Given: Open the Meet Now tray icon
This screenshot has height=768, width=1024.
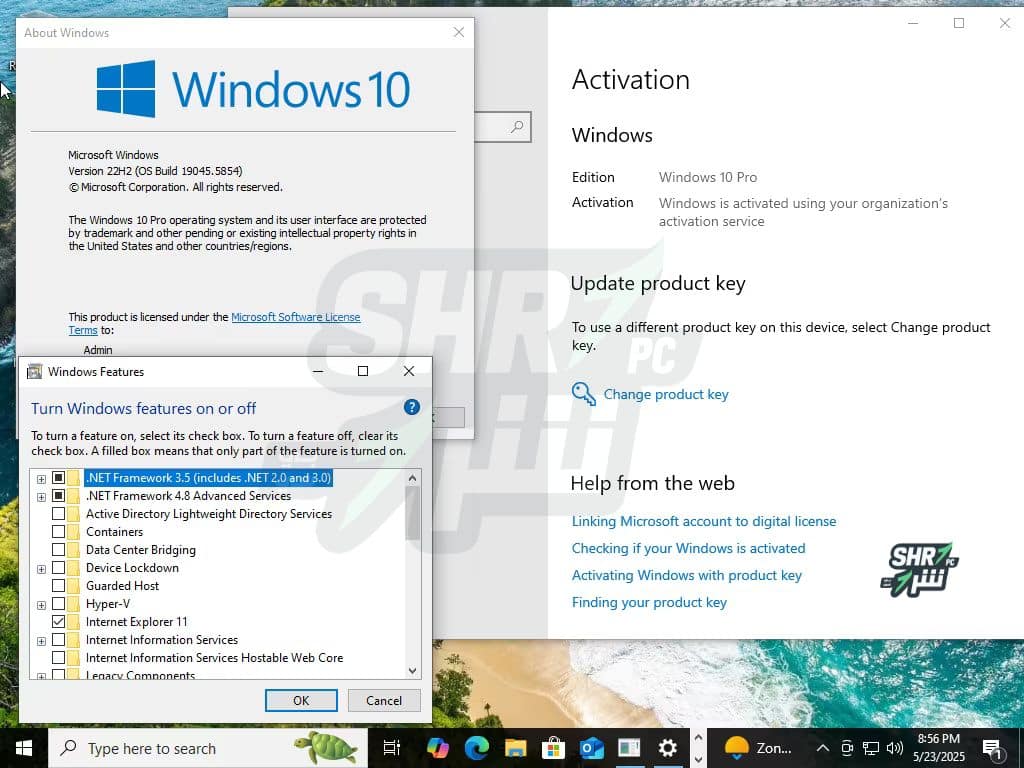Looking at the screenshot, I should (x=847, y=748).
